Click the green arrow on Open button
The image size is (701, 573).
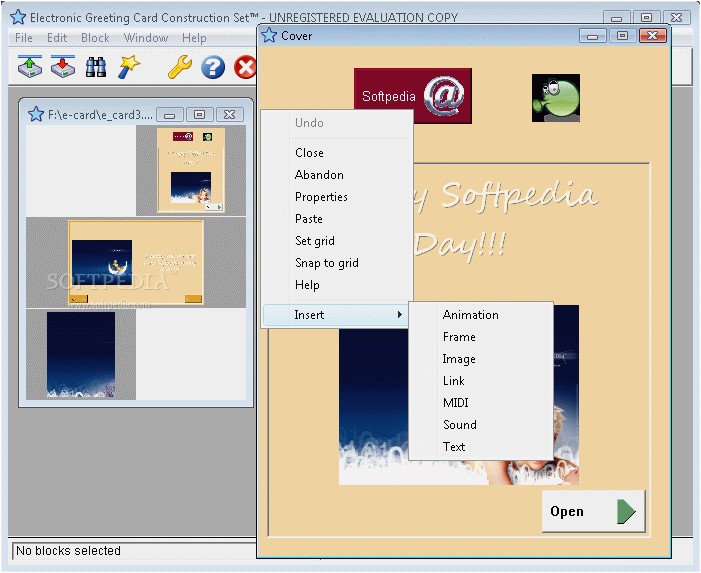626,511
